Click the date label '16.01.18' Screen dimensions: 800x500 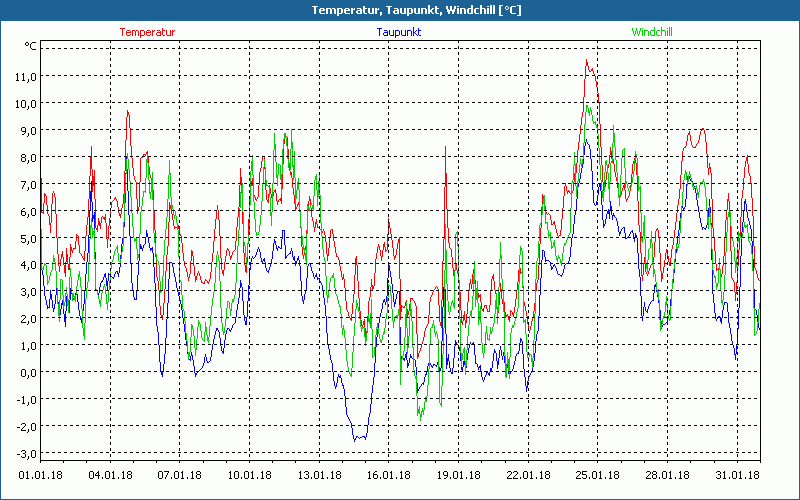(389, 475)
